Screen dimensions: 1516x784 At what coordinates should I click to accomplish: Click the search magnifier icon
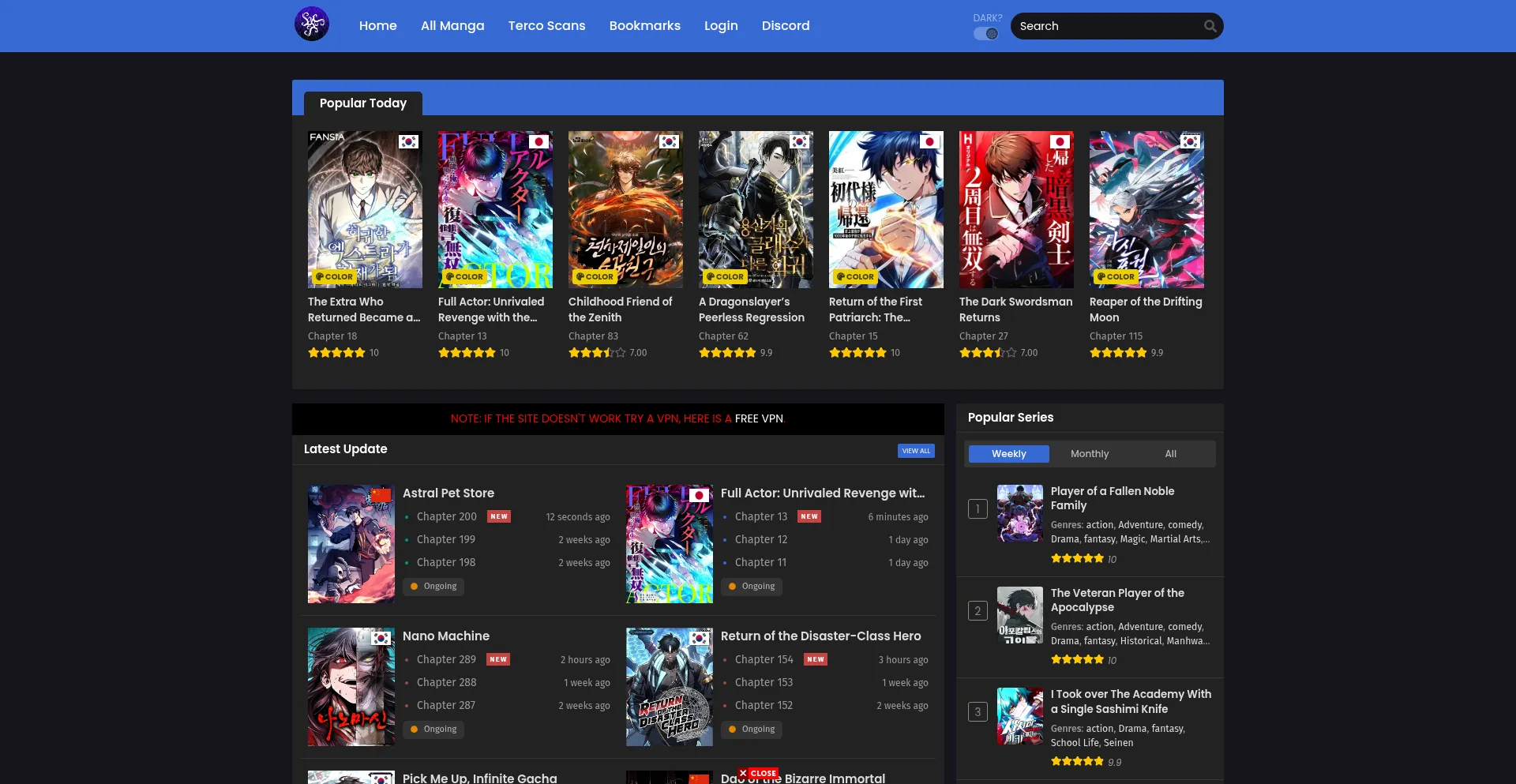coord(1210,26)
